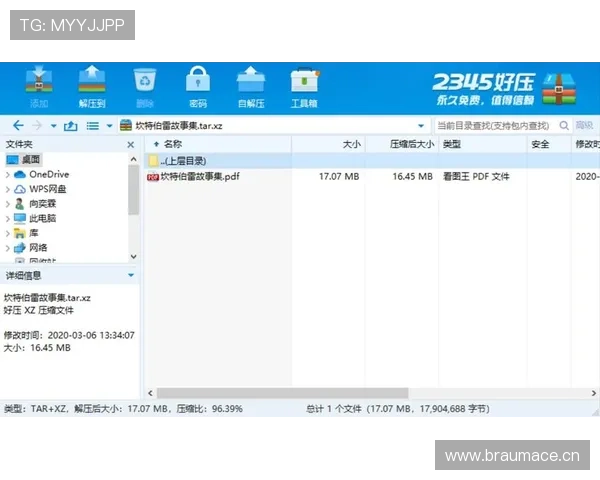Click the file list horizontal scrollbar thumb

pos(282,393)
